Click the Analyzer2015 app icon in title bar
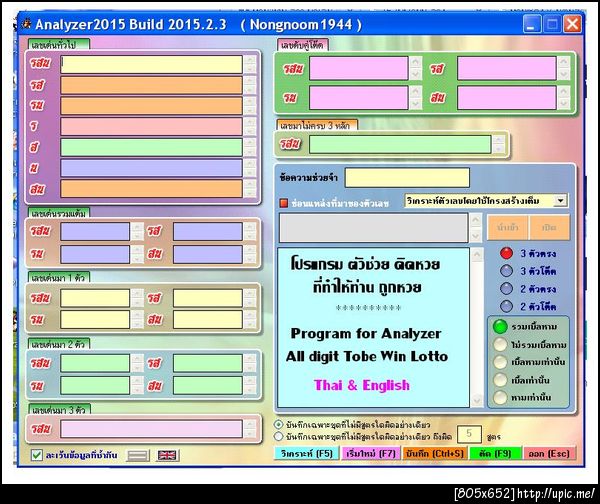The image size is (600, 504). pyautogui.click(x=26, y=24)
